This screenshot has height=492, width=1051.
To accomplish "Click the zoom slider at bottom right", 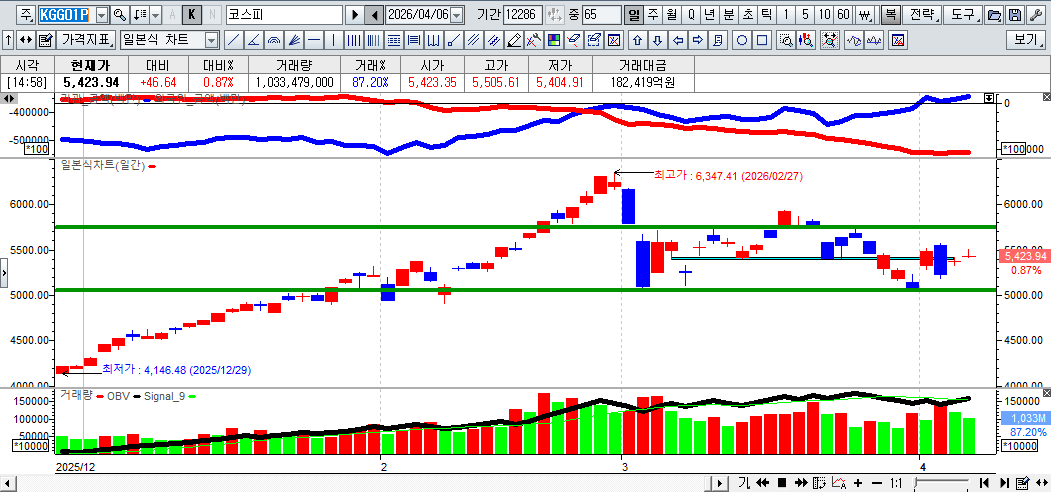I will (x=942, y=482).
